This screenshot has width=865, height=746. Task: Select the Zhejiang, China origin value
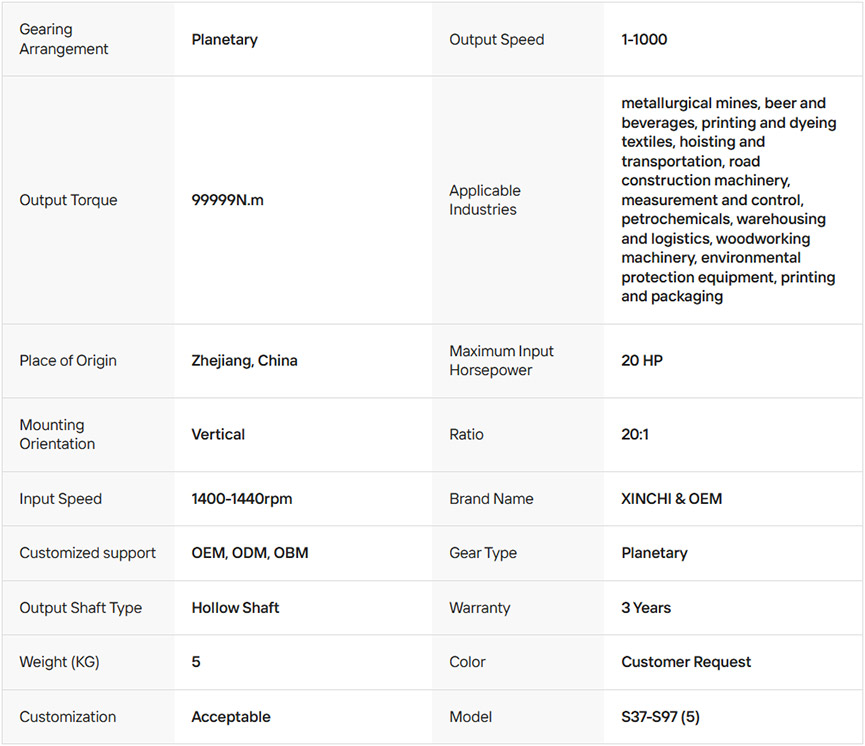coord(245,361)
